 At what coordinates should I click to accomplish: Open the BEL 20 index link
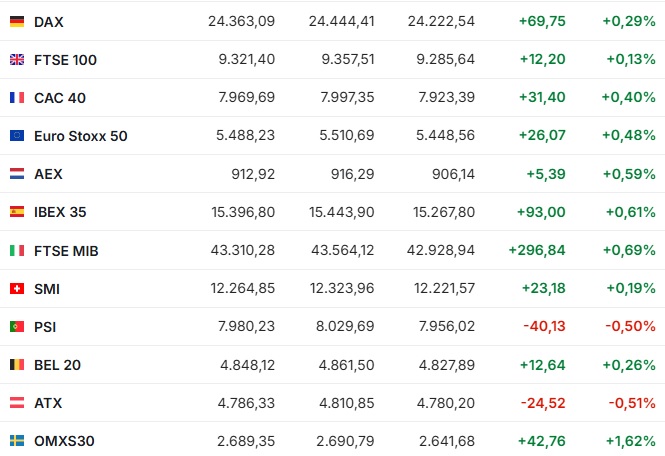click(57, 365)
